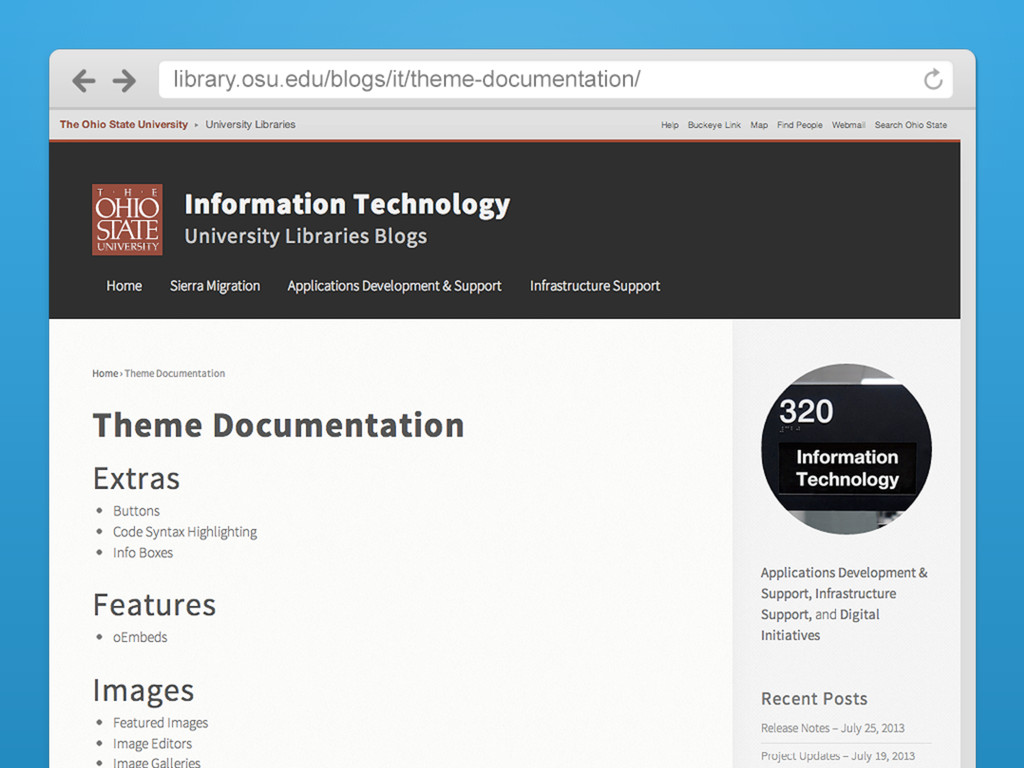This screenshot has height=768, width=1024.
Task: Click the Features section heading
Action: [x=154, y=605]
